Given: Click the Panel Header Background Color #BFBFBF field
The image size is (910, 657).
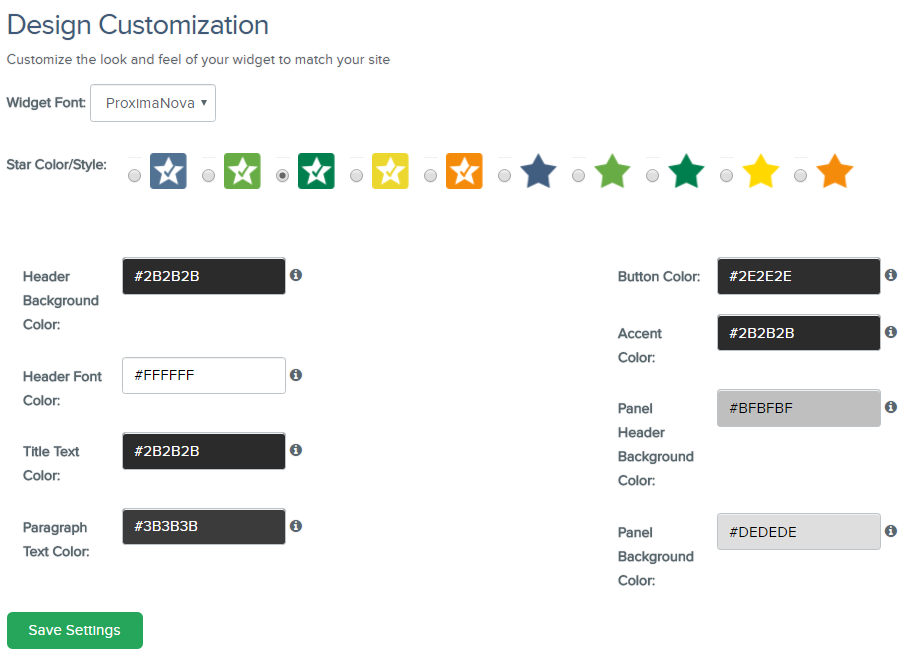Looking at the screenshot, I should pyautogui.click(x=798, y=408).
